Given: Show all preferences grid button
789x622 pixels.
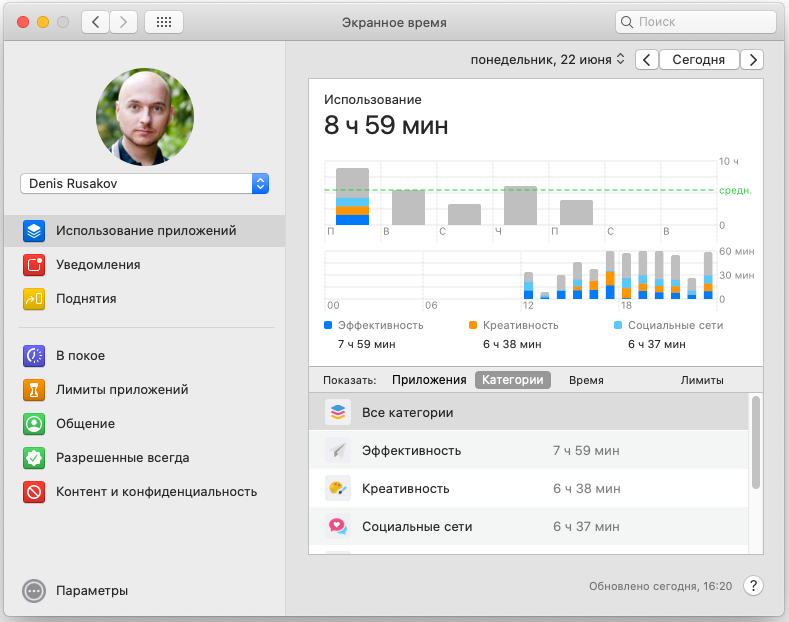Looking at the screenshot, I should (164, 22).
